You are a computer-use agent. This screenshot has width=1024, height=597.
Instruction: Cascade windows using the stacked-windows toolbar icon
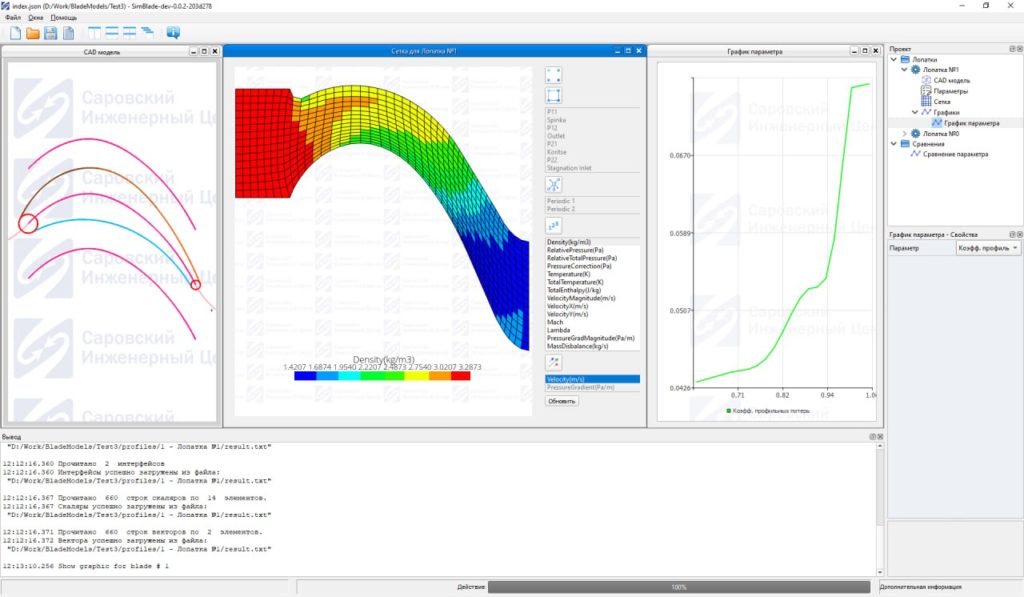[x=148, y=32]
